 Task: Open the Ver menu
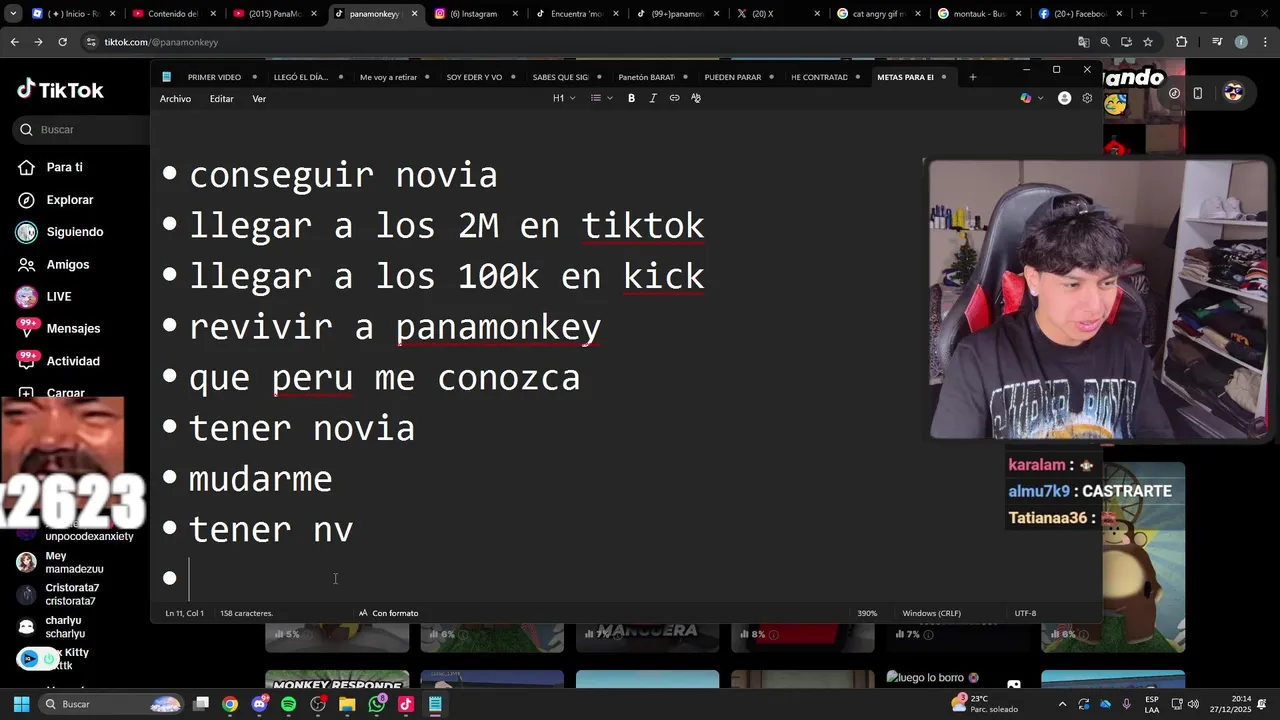coord(259,99)
